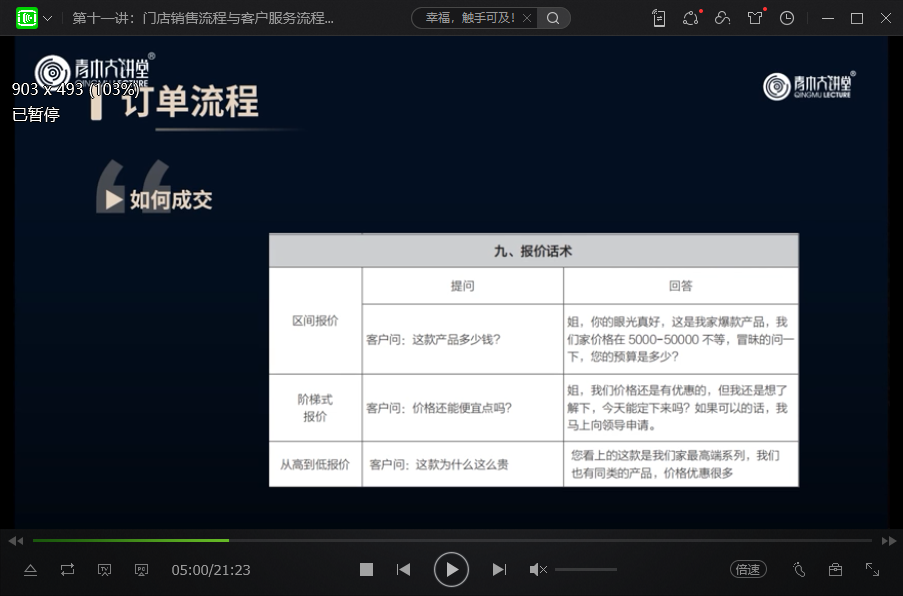Click the search box with 幸福,触手可及!

coord(470,18)
